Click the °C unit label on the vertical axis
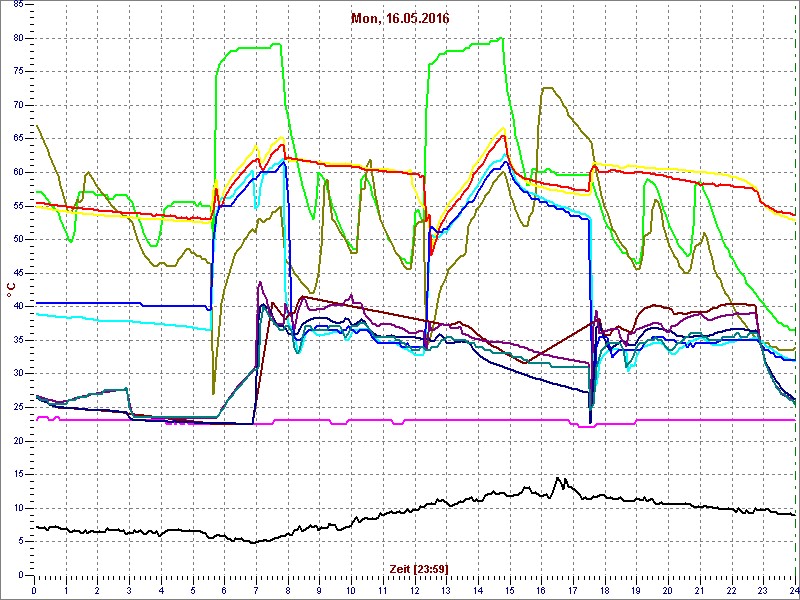Screen dimensions: 800x600 pyautogui.click(x=11, y=292)
